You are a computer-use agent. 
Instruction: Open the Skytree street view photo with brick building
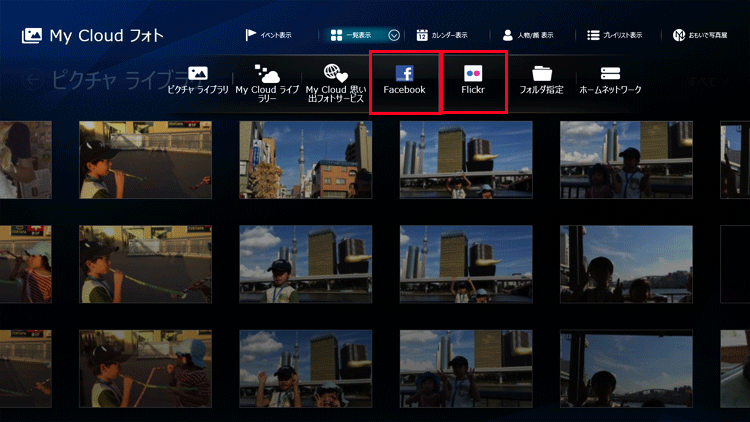tap(306, 160)
